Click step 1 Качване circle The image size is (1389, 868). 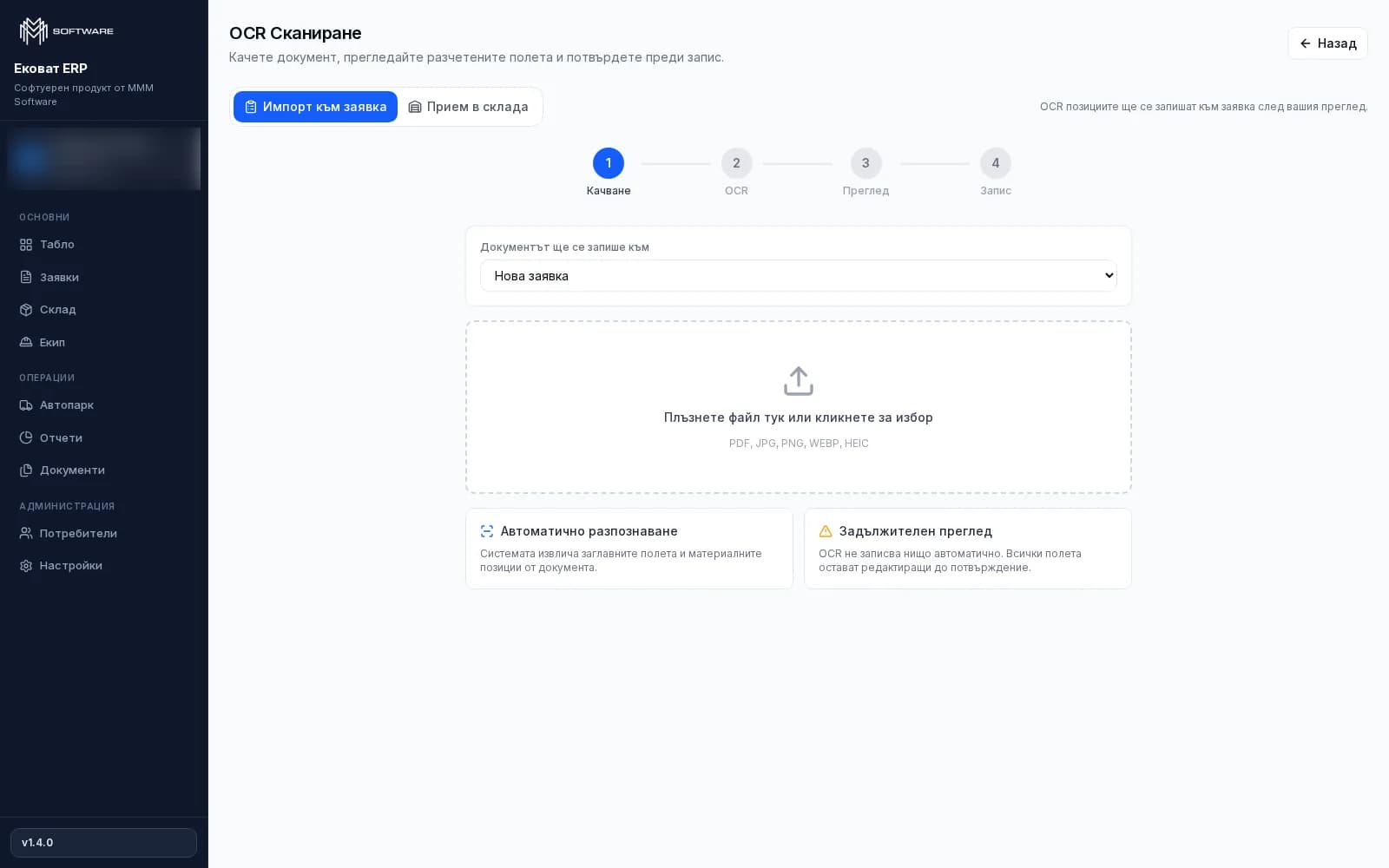(x=609, y=163)
